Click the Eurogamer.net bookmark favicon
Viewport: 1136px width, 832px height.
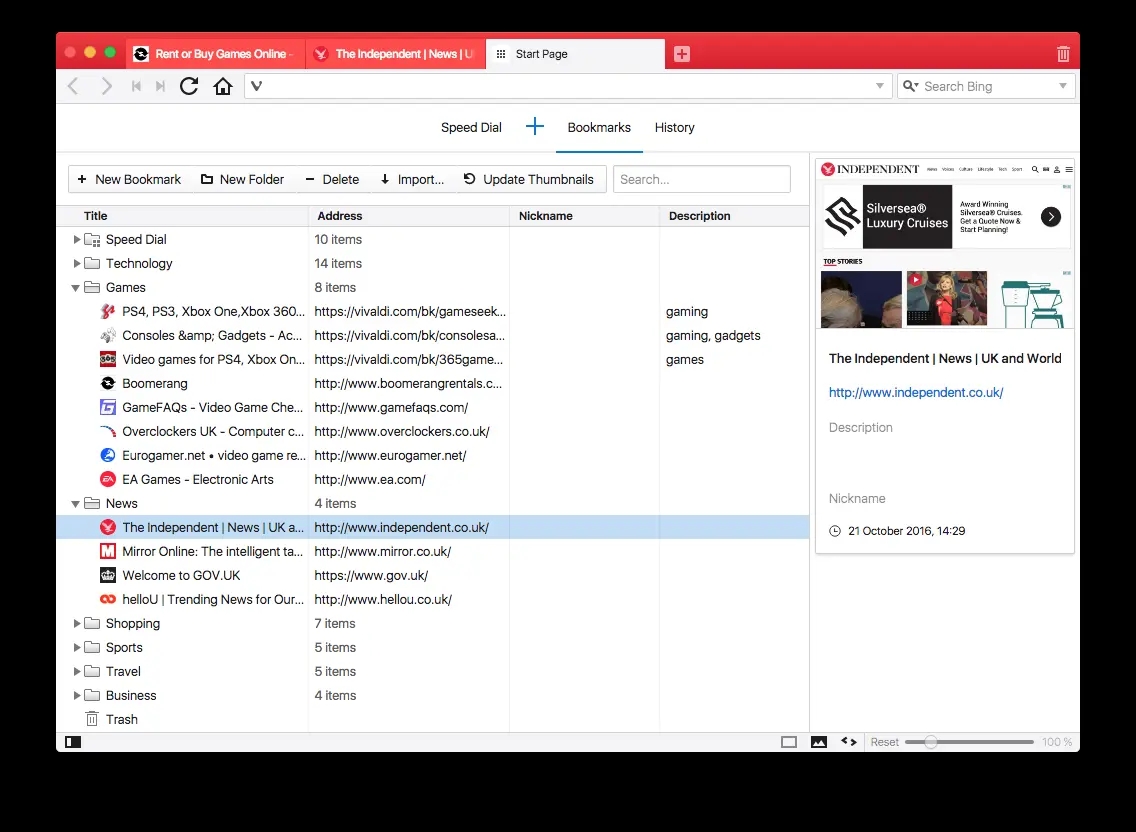click(x=108, y=455)
